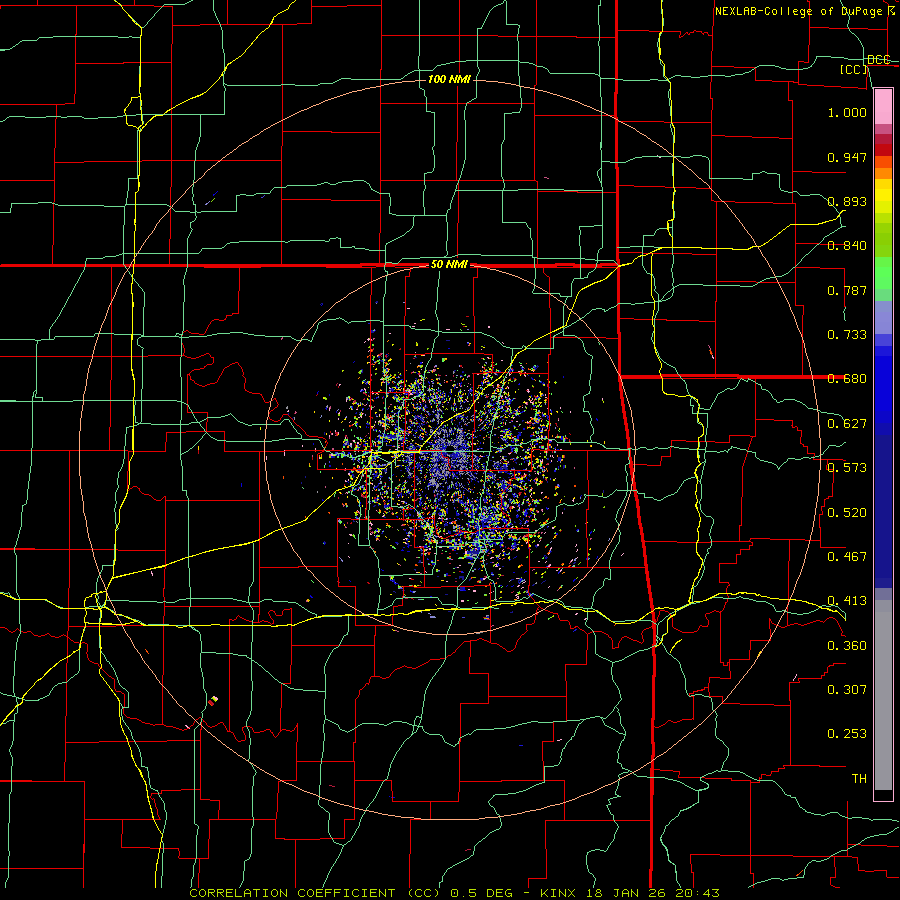The height and width of the screenshot is (900, 900).
Task: Click the CORRELATION COEFFICIENT title text
Action: pyautogui.click(x=292, y=893)
